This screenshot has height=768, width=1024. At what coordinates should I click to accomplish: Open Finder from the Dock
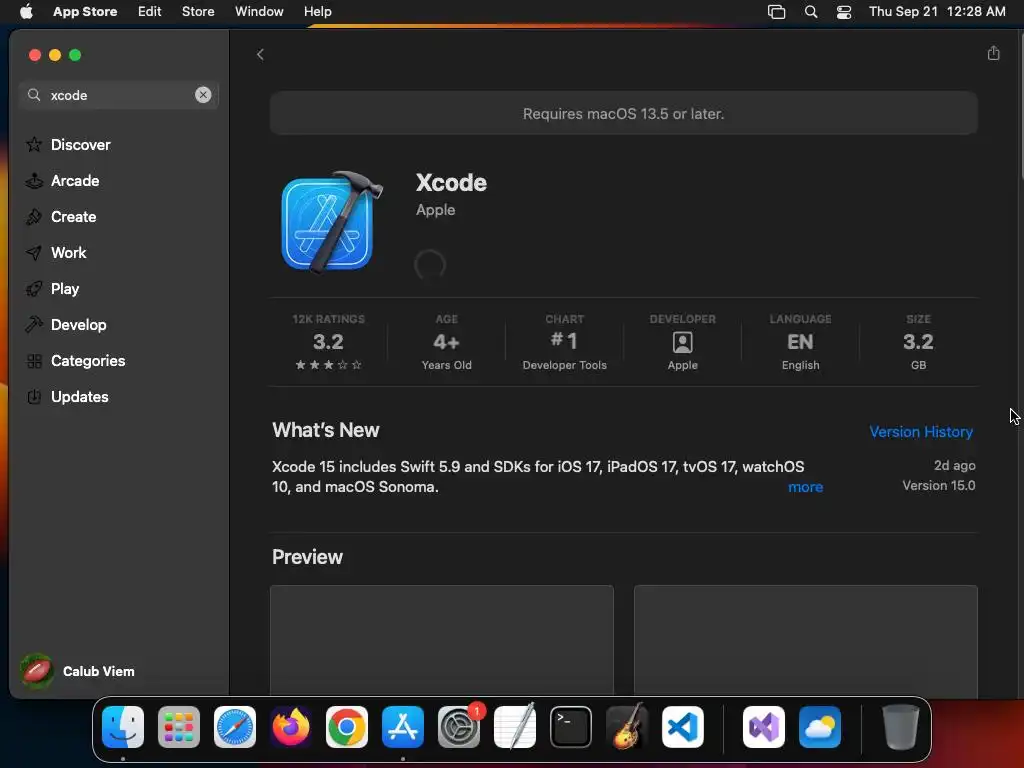click(x=123, y=727)
